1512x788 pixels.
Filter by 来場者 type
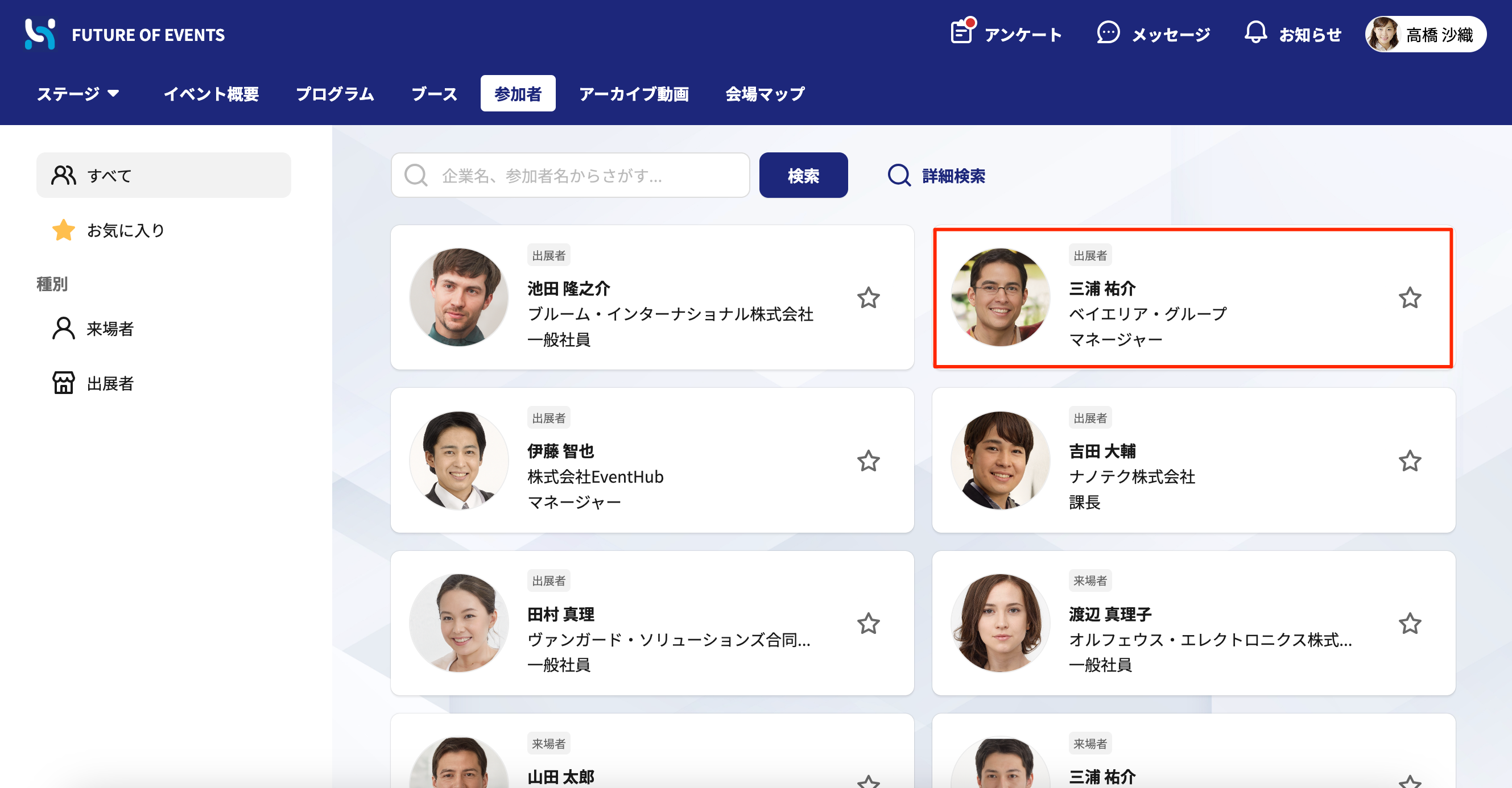163,328
